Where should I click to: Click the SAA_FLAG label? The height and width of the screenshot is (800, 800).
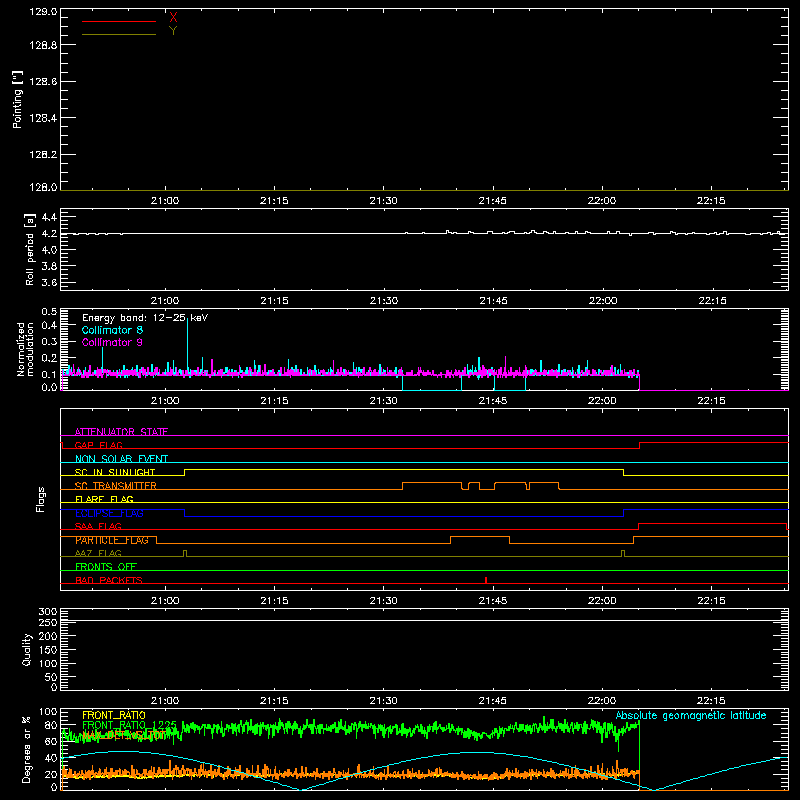point(98,526)
